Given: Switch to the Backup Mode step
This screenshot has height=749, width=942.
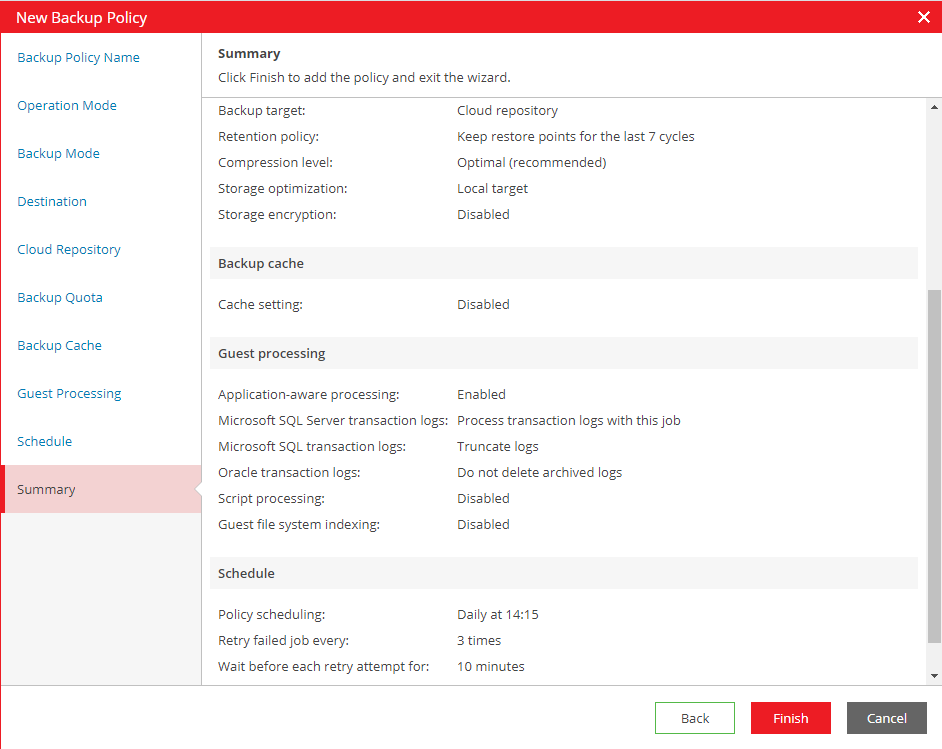Looking at the screenshot, I should click(58, 154).
